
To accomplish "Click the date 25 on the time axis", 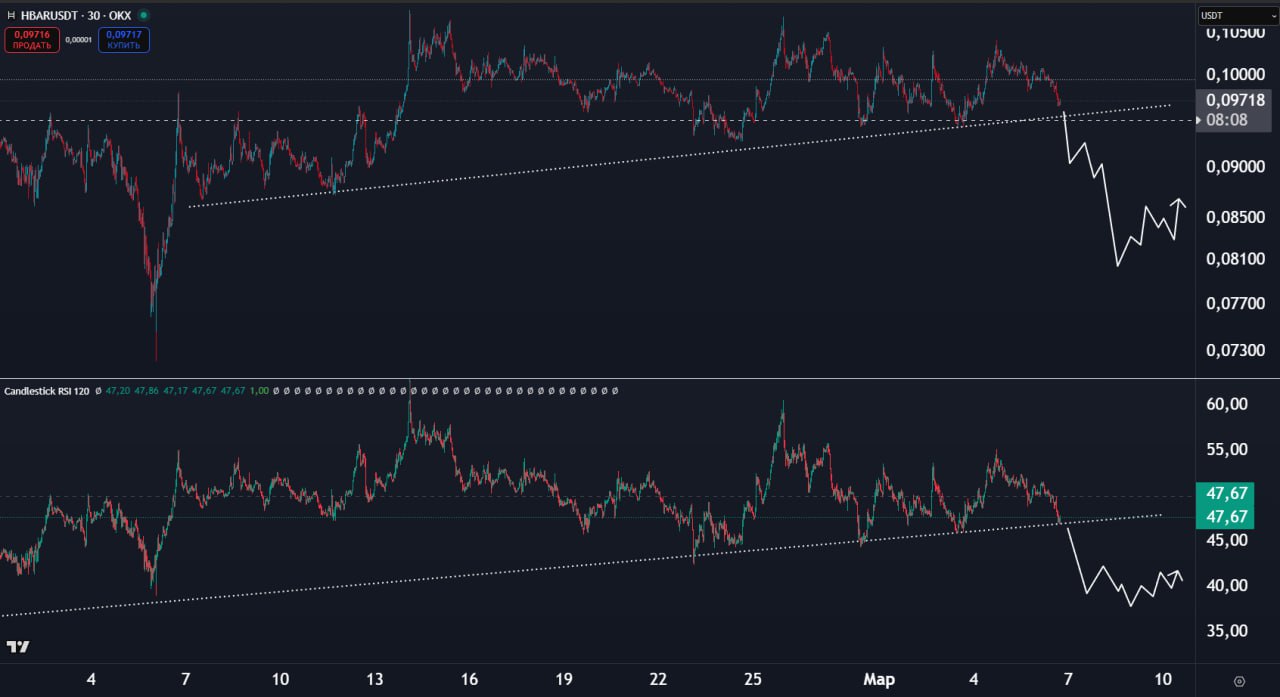I will (x=752, y=680).
